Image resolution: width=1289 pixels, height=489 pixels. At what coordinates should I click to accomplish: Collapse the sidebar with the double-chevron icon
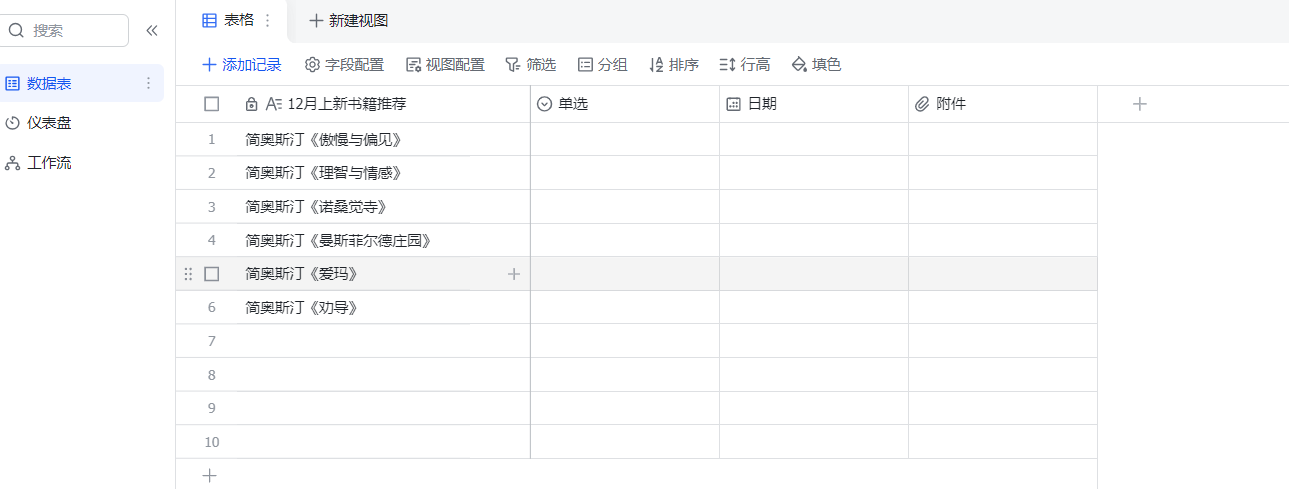click(x=152, y=30)
